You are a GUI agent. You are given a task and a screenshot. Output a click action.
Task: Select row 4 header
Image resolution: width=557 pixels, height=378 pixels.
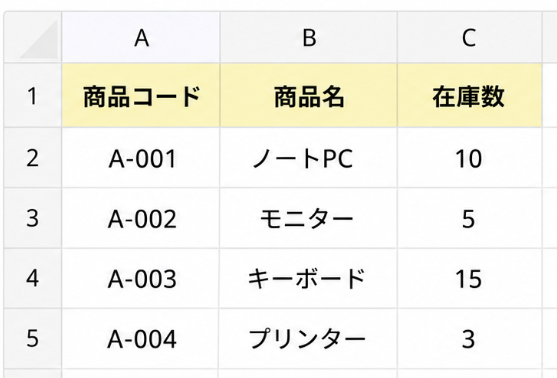point(33,278)
